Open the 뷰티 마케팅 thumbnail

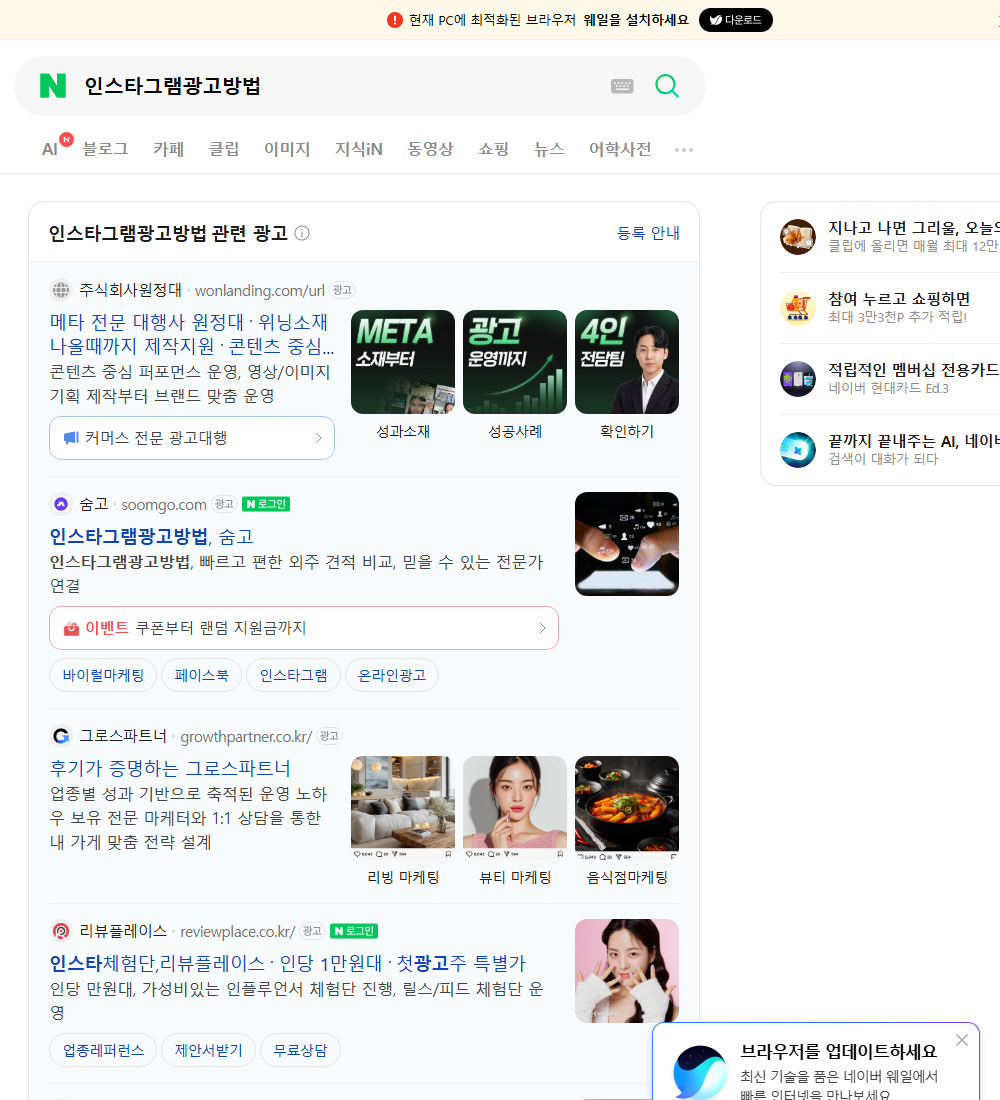coord(515,807)
